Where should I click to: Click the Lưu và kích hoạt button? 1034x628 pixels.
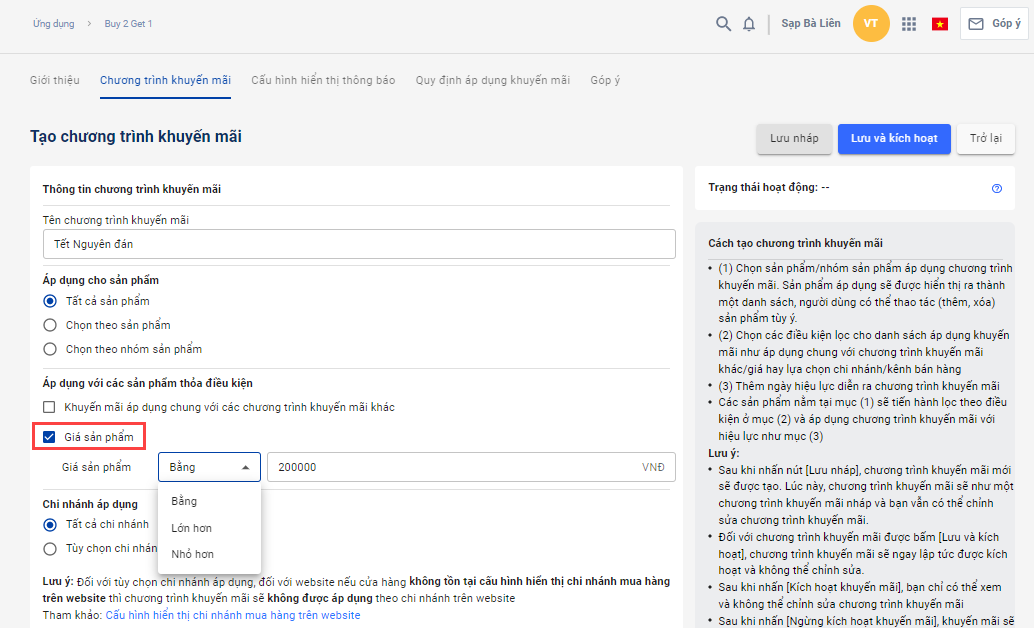tap(893, 139)
